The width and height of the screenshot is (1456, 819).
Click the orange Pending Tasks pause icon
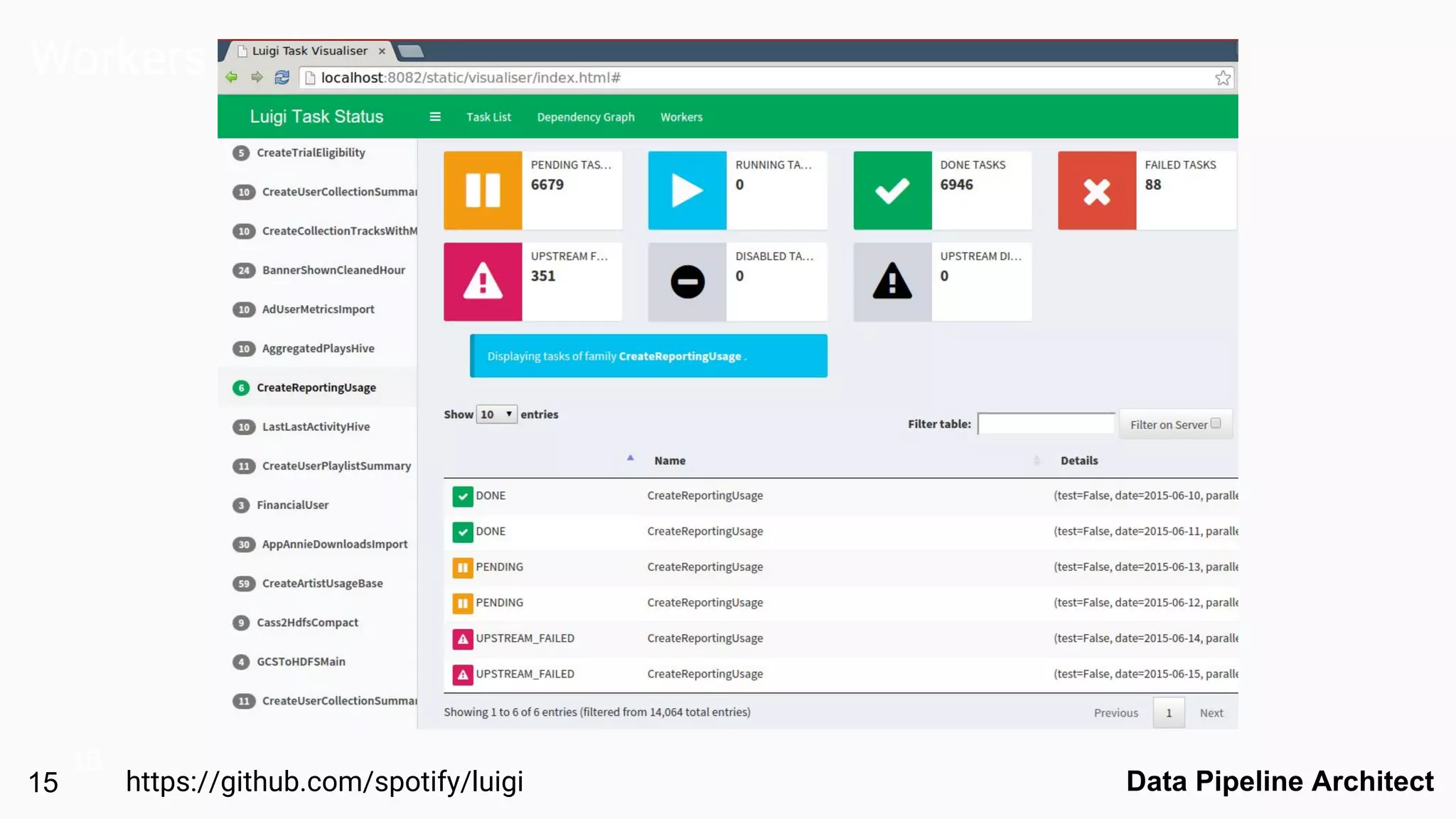[x=483, y=191]
